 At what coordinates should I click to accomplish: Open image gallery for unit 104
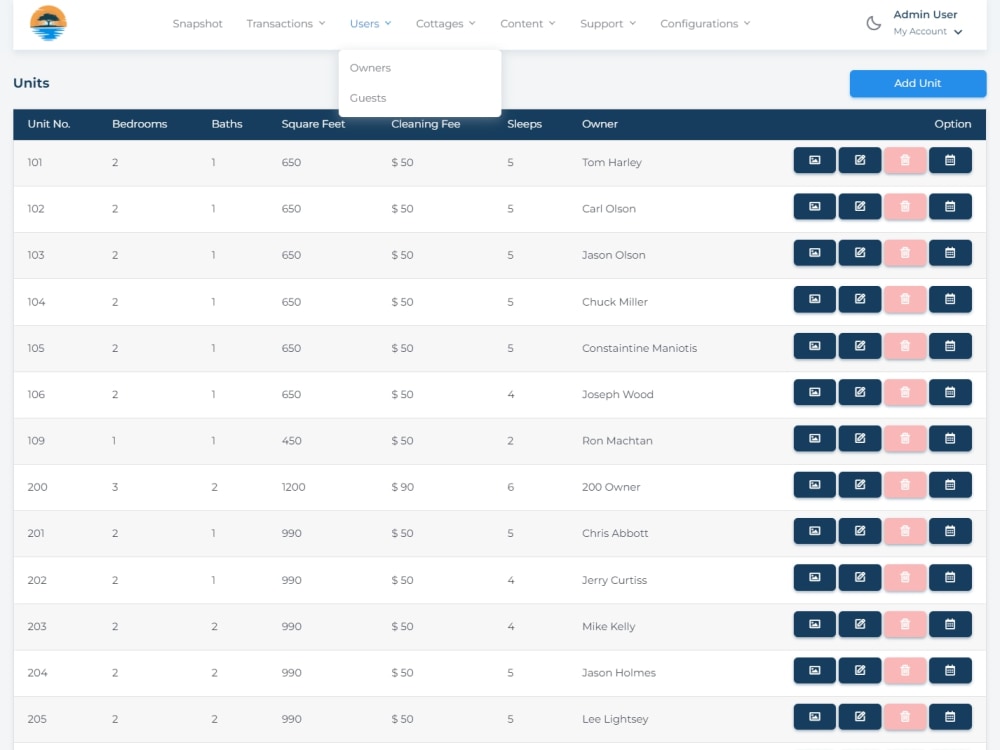click(x=814, y=299)
